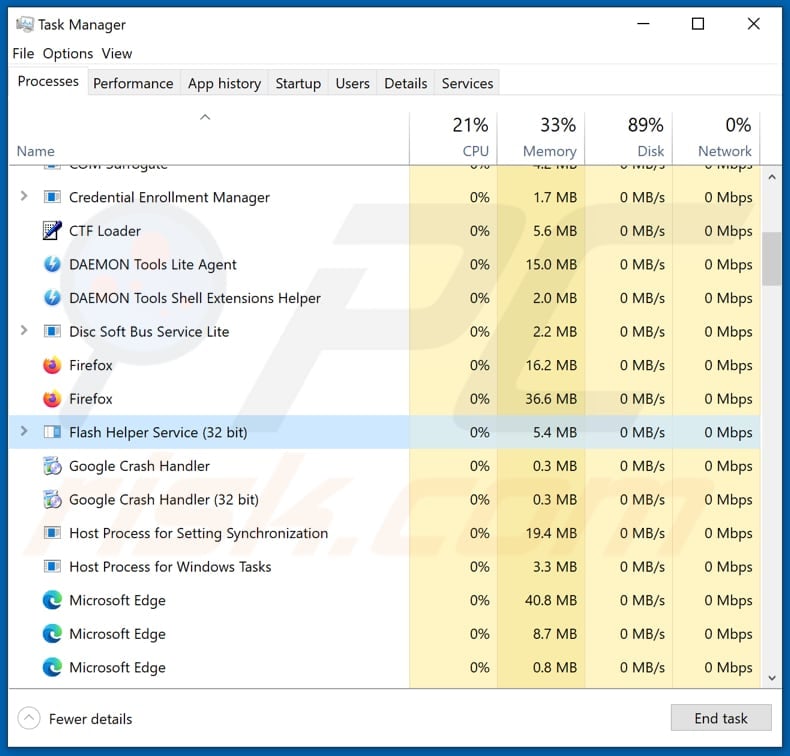The width and height of the screenshot is (790, 756).
Task: Sort processes by the Memory column header
Action: click(540, 138)
